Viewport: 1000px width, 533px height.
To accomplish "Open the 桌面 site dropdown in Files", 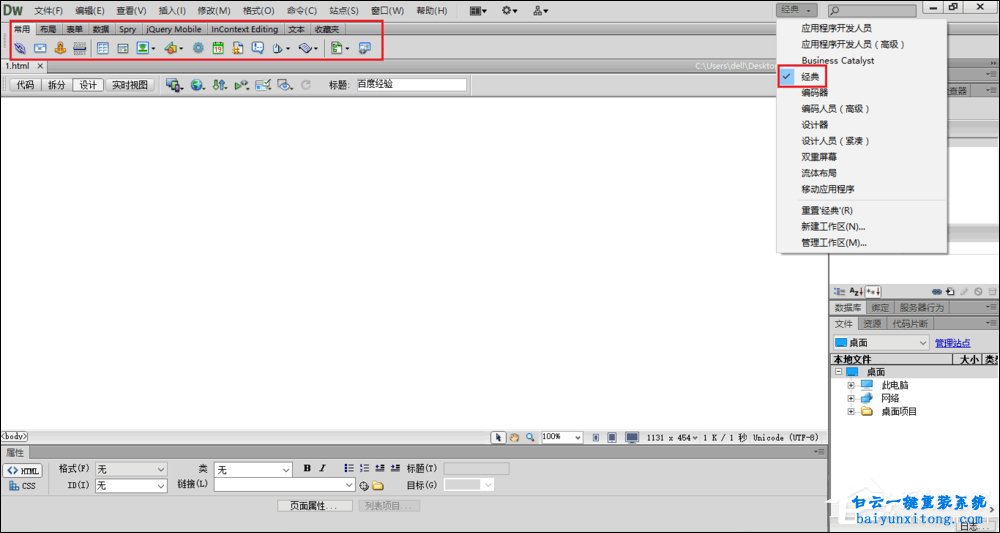I will pos(881,343).
